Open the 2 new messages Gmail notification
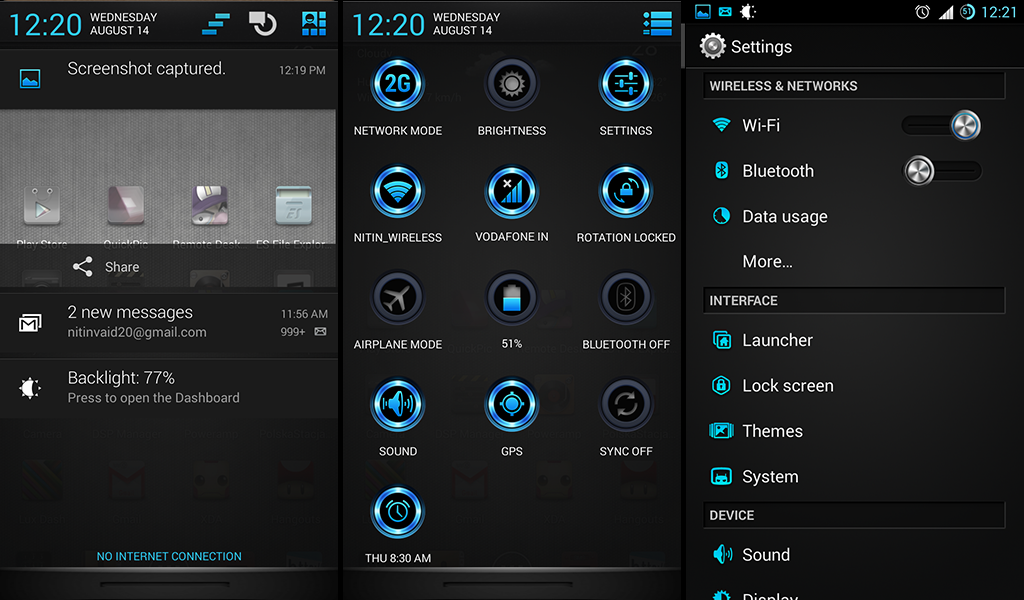This screenshot has width=1024, height=600. (x=168, y=323)
